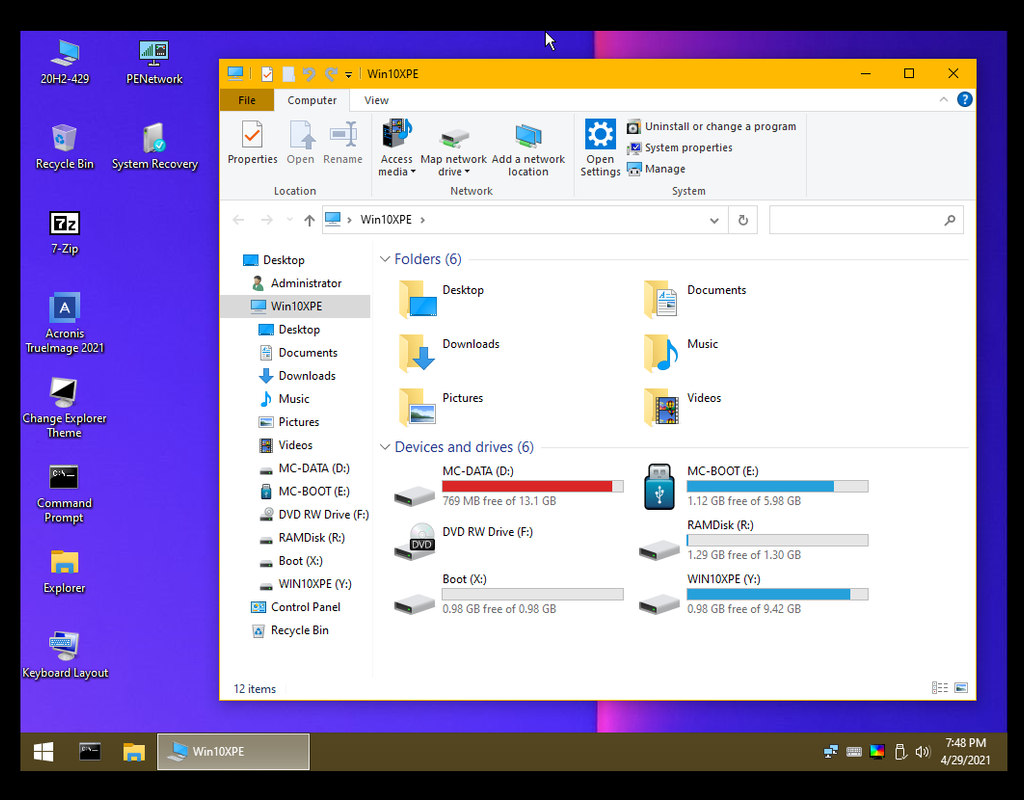Select the DVD RW Drive (F:) item

click(464, 541)
